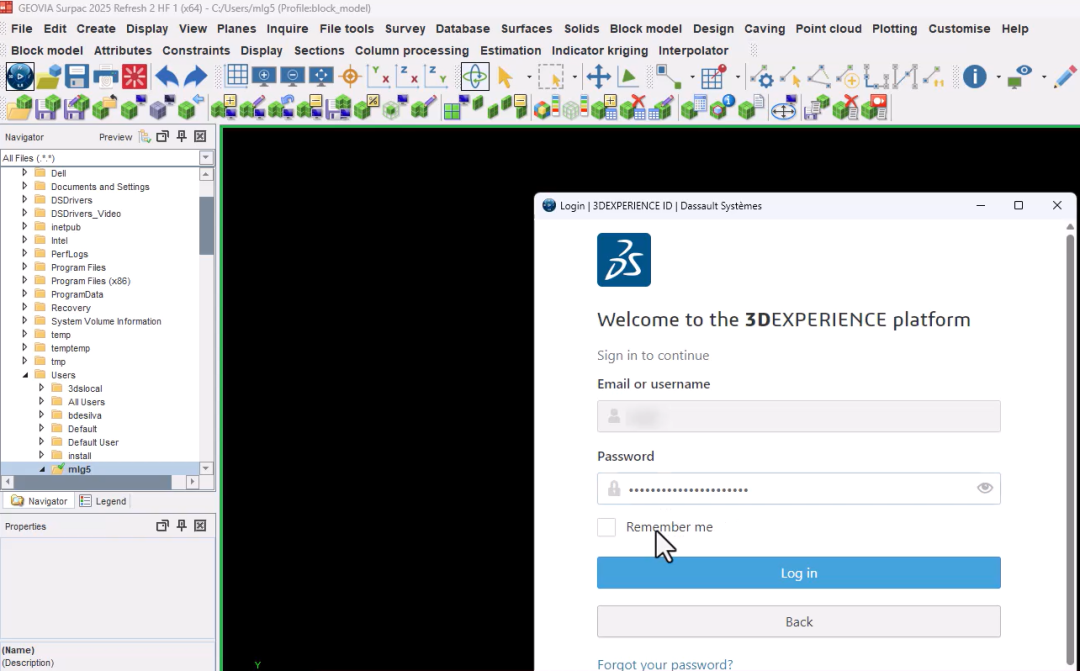Click the Log in button
Viewport: 1080px width, 671px height.
pyautogui.click(x=799, y=572)
